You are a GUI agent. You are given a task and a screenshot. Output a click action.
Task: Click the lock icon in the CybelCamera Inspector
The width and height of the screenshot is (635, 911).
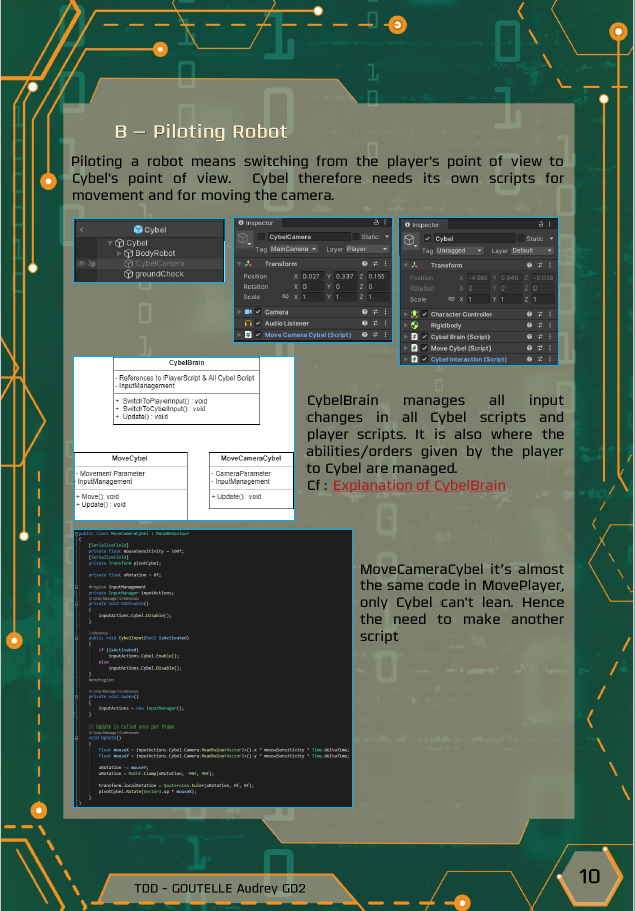tap(376, 223)
